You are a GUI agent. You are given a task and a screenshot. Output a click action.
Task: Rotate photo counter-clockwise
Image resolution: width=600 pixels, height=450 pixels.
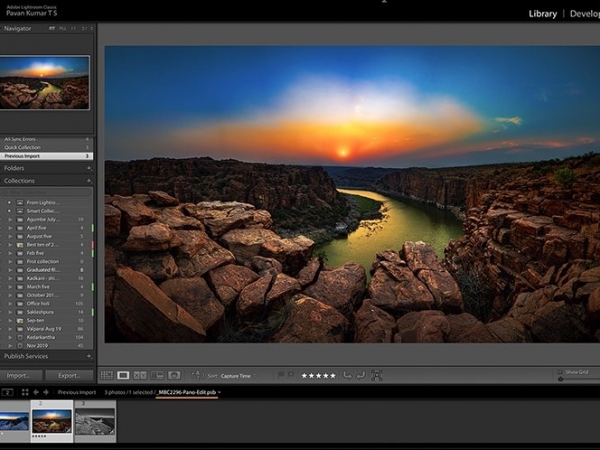tap(347, 375)
